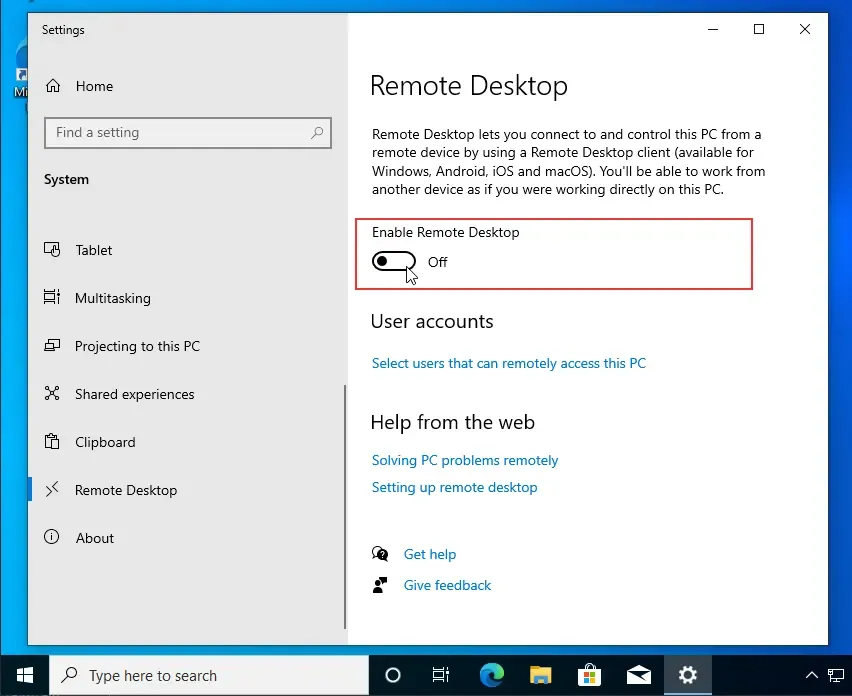Screen dimensions: 852x696
Task: Open Microsoft Store from the taskbar
Action: [x=590, y=675]
